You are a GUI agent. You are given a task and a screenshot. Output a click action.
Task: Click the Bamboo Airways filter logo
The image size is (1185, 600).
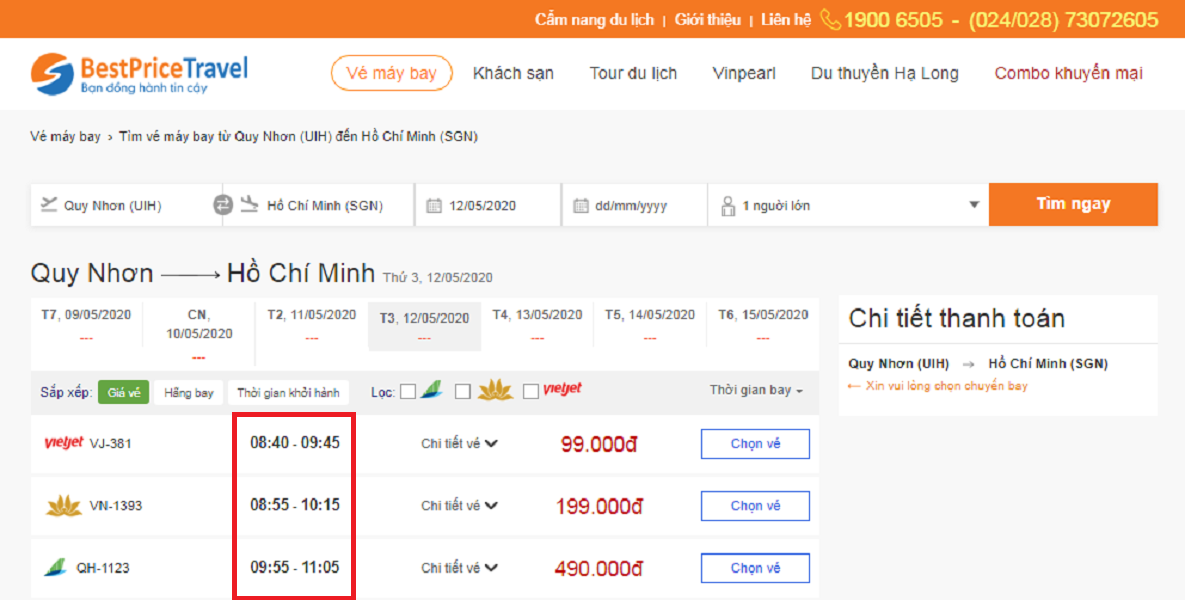432,390
